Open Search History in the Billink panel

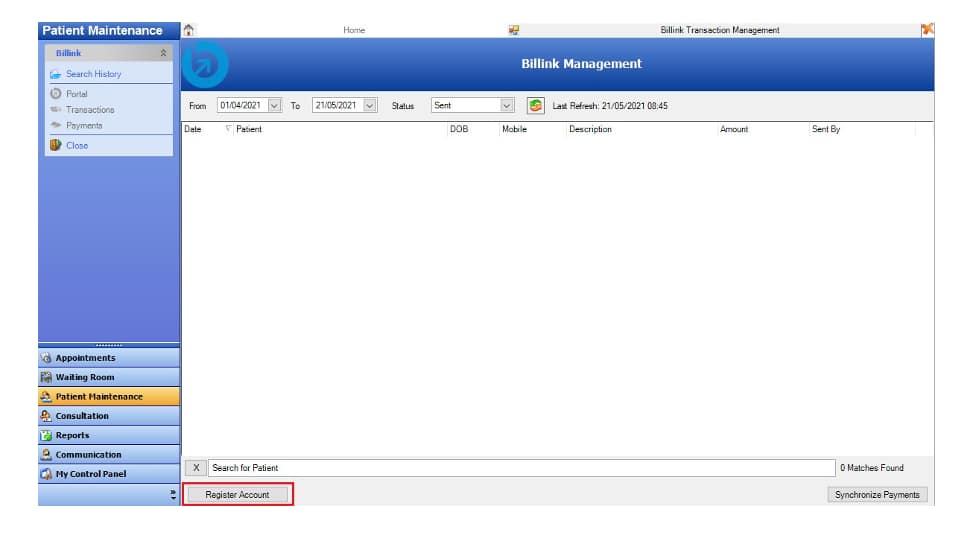coord(93,74)
